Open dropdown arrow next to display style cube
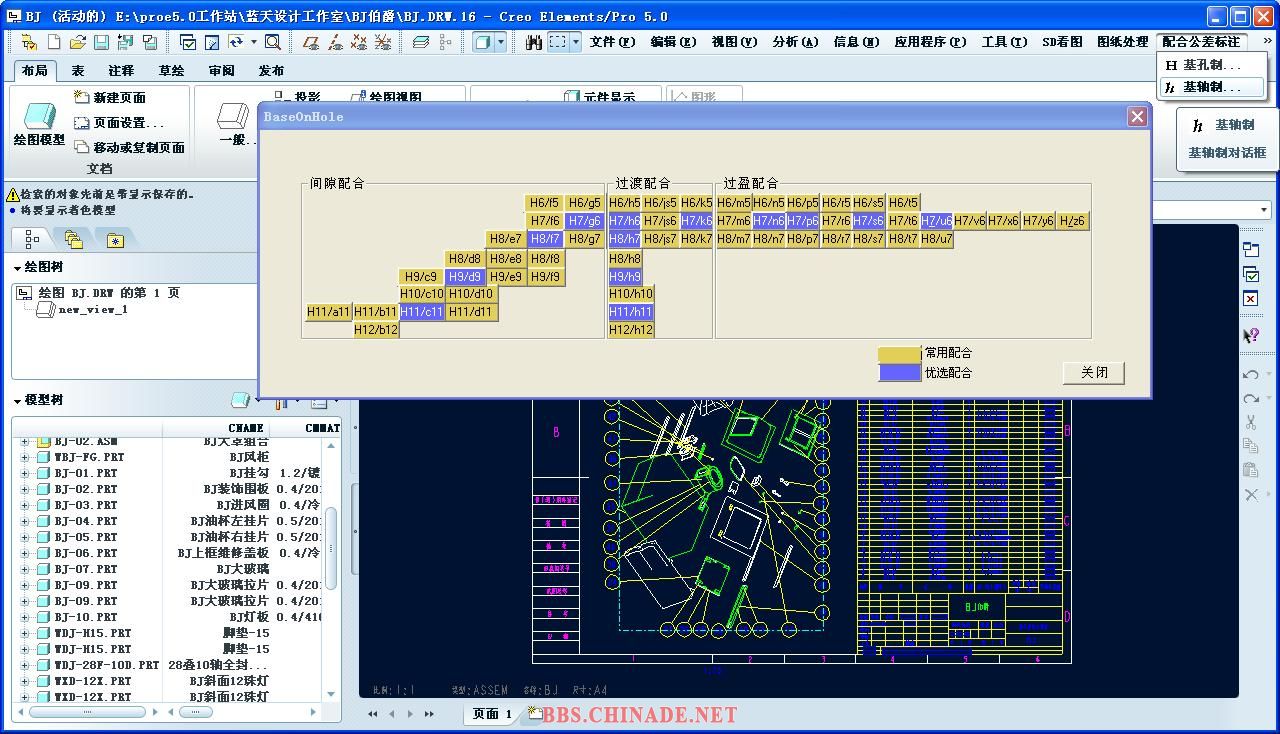Viewport: 1280px width, 734px height. tap(501, 42)
